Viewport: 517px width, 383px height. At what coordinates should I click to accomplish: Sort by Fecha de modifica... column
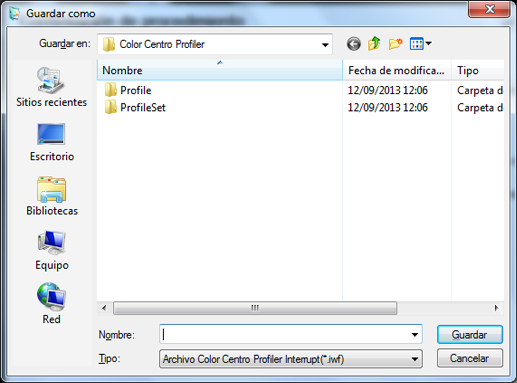[x=397, y=70]
